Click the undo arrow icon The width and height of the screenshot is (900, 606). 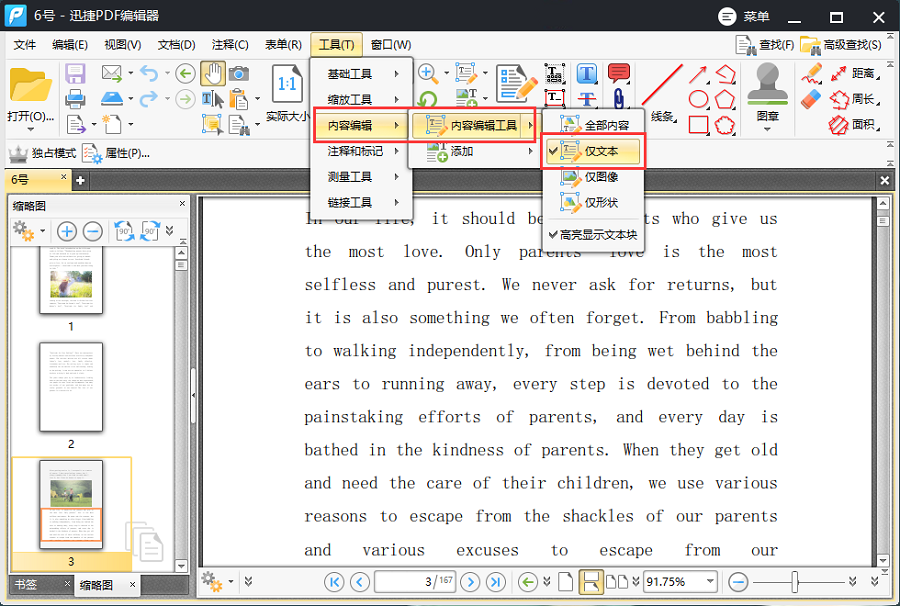[149, 73]
